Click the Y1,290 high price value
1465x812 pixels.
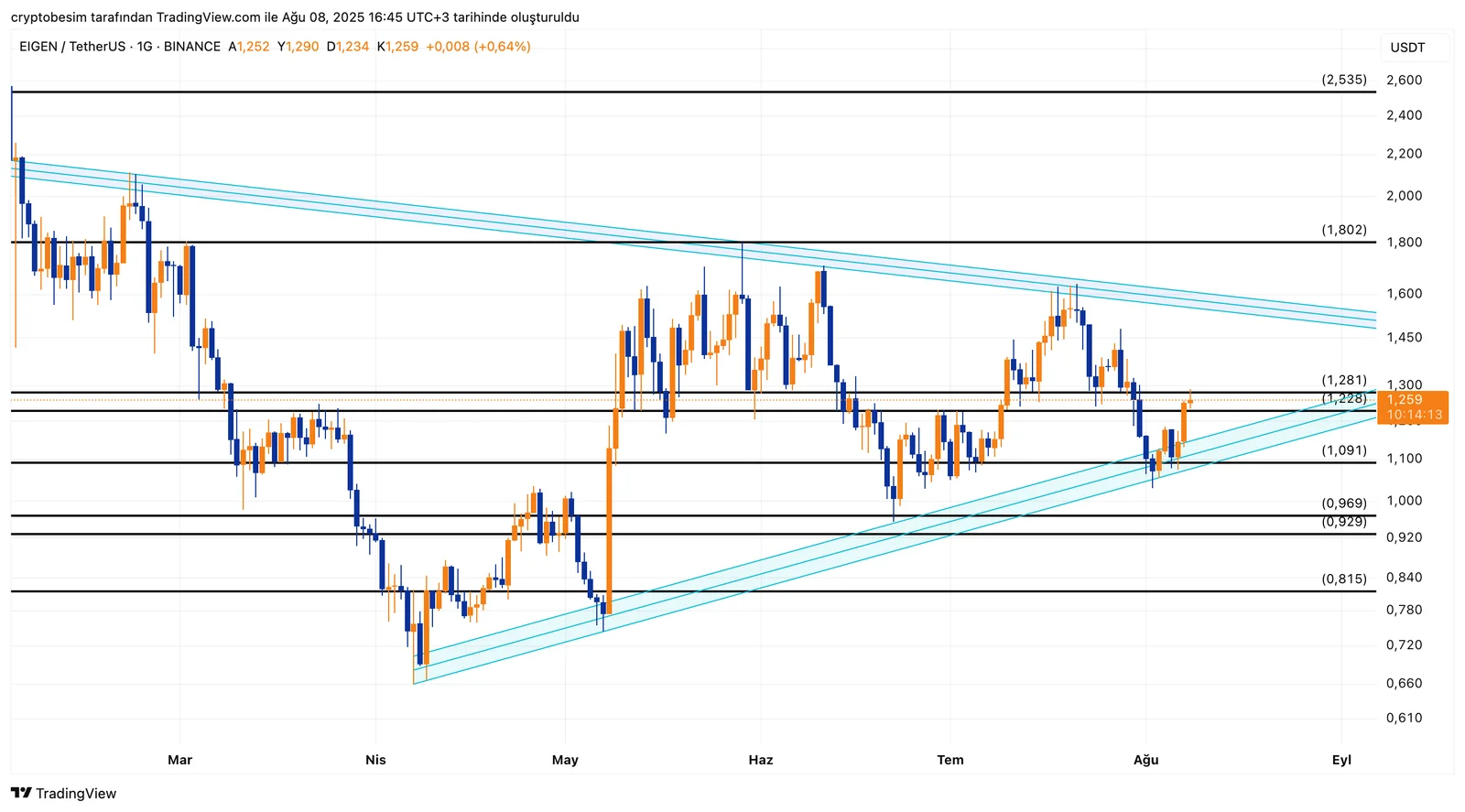(298, 47)
